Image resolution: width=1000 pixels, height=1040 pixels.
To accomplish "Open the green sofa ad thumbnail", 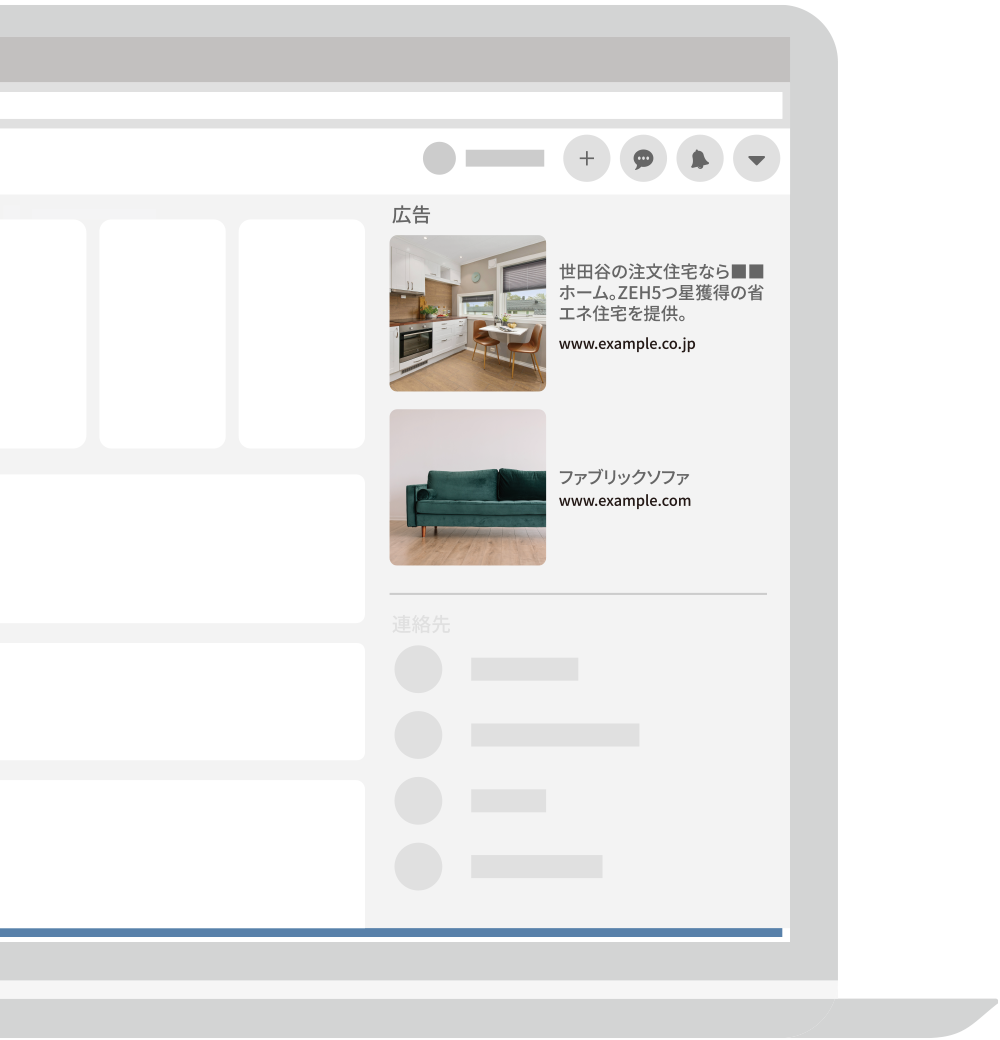I will coord(468,488).
